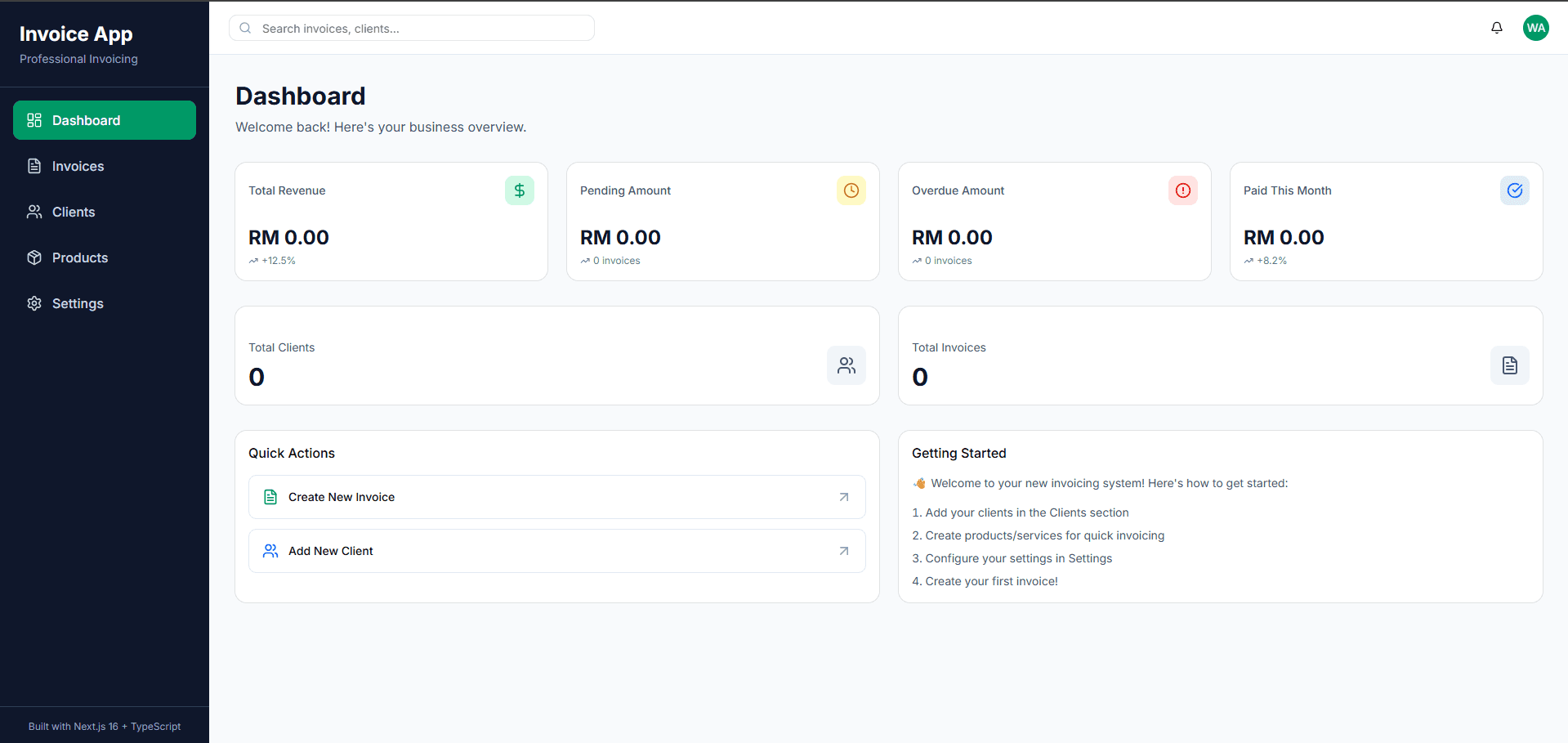Navigate to the Clients section
Screen dimensions: 1568x743
coord(72,212)
